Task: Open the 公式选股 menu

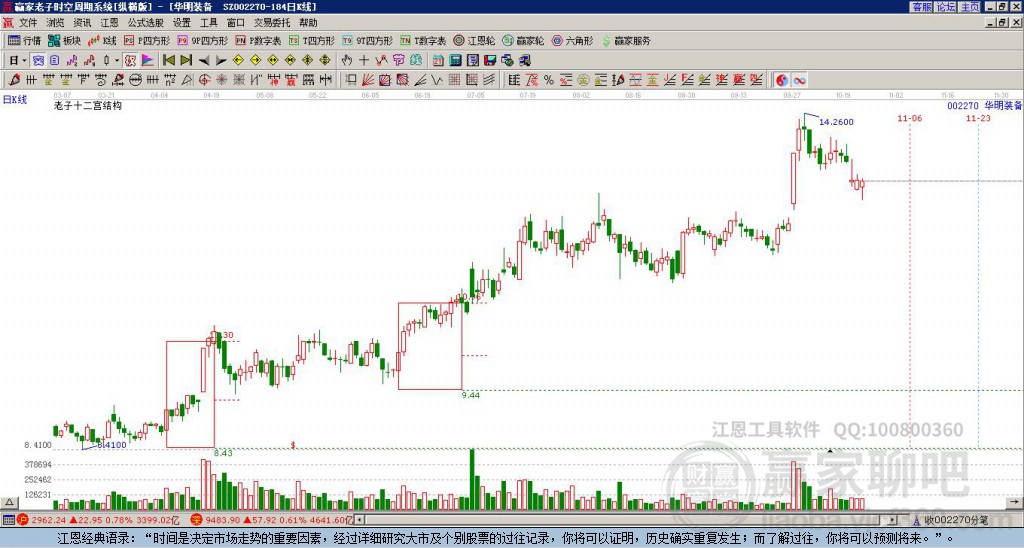Action: tap(146, 23)
